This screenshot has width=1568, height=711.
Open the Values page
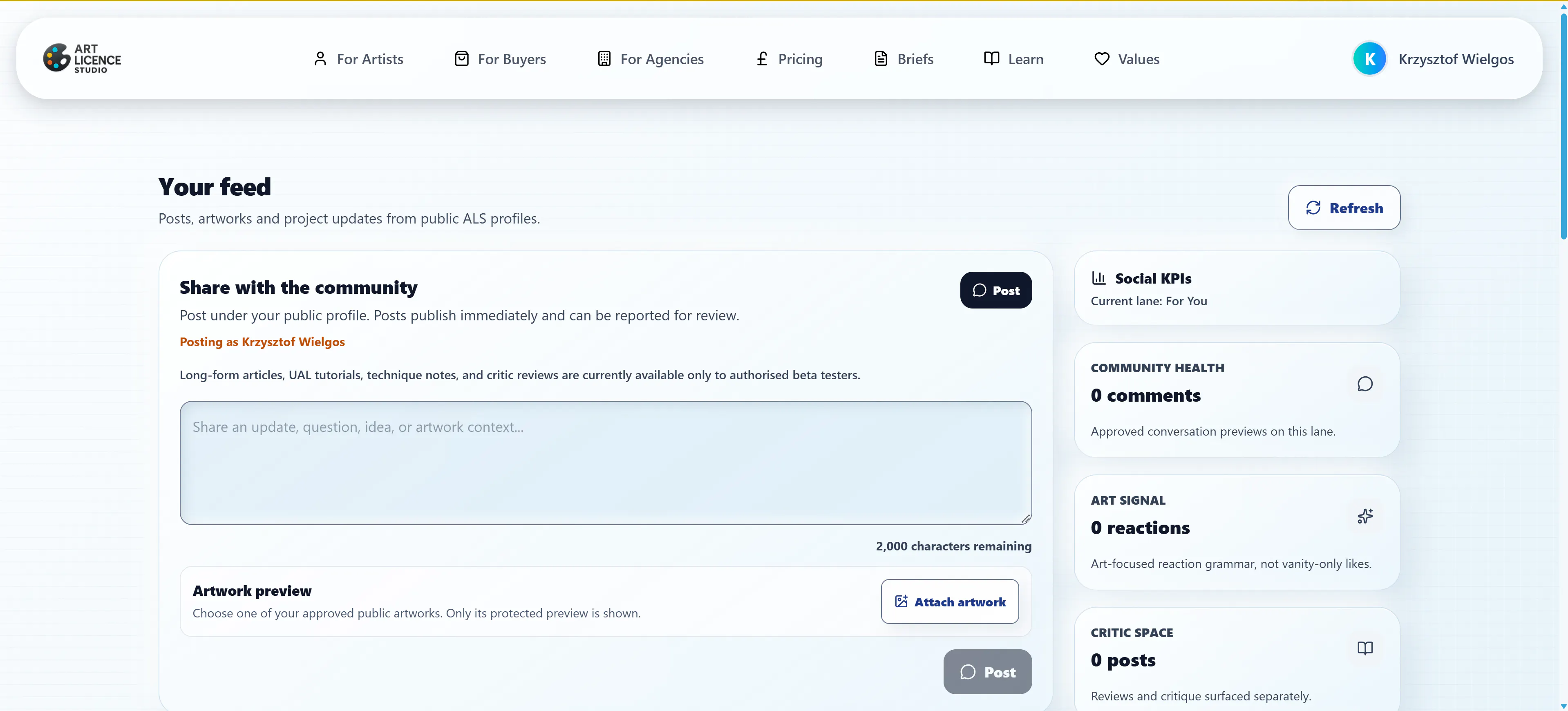(1127, 58)
